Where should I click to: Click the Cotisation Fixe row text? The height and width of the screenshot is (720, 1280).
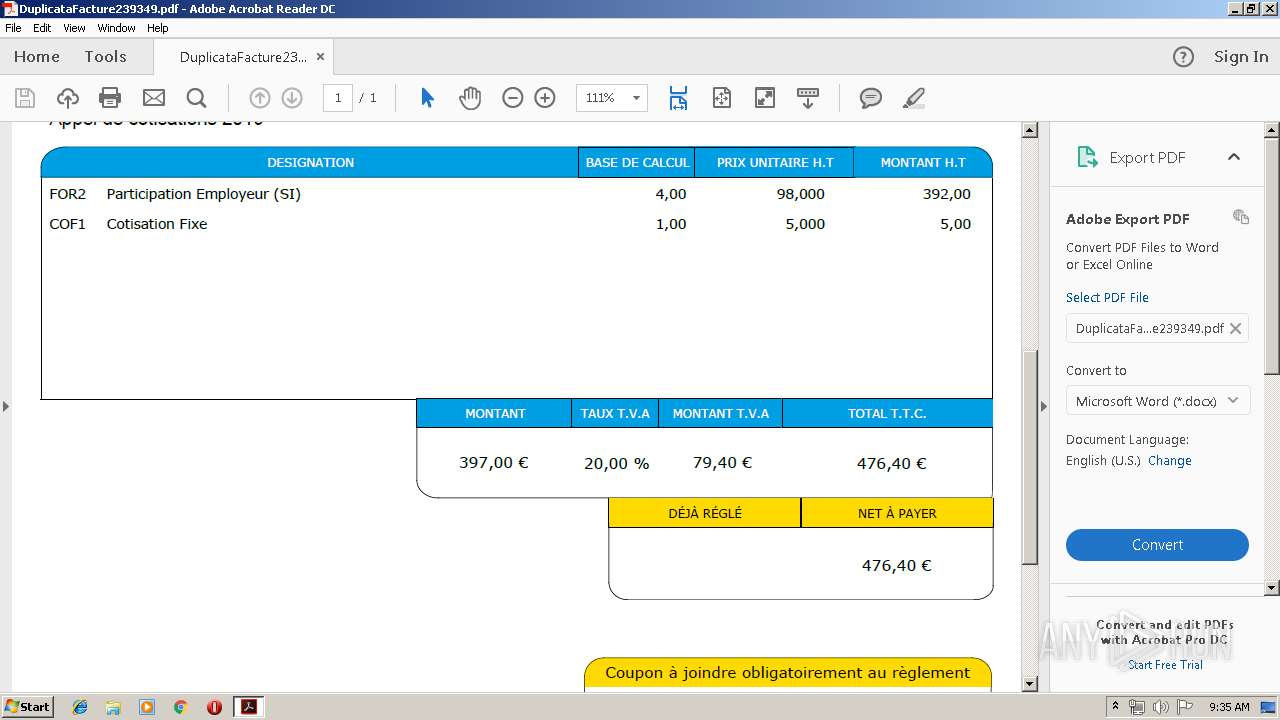[157, 224]
